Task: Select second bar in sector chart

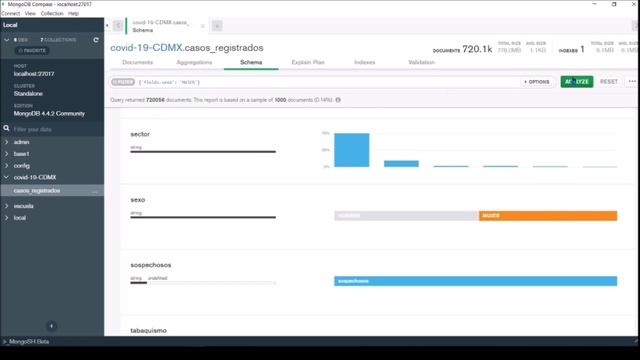Action: coord(401,164)
